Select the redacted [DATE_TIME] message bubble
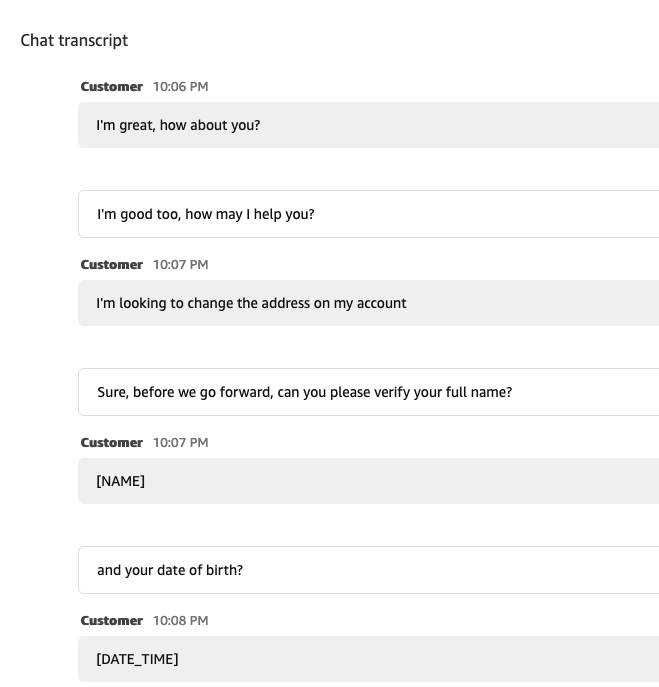 coord(368,659)
